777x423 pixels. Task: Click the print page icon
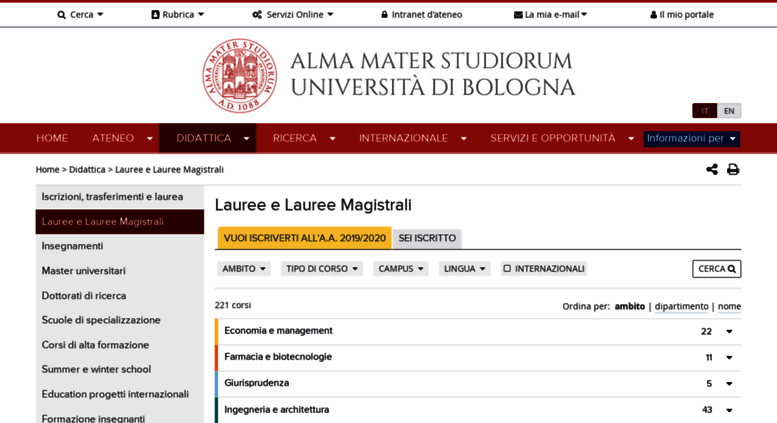733,169
